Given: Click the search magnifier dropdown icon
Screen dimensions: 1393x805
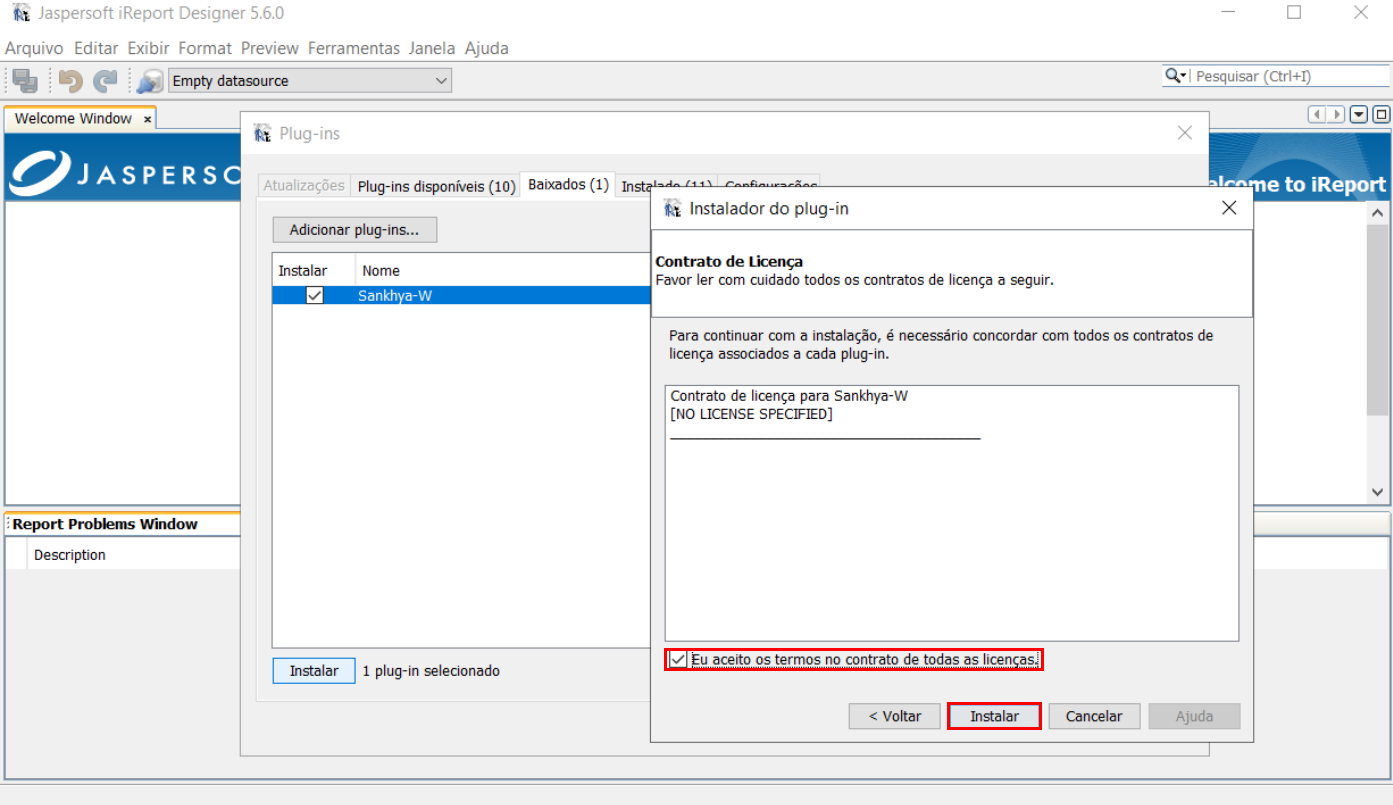Looking at the screenshot, I should pyautogui.click(x=1176, y=76).
